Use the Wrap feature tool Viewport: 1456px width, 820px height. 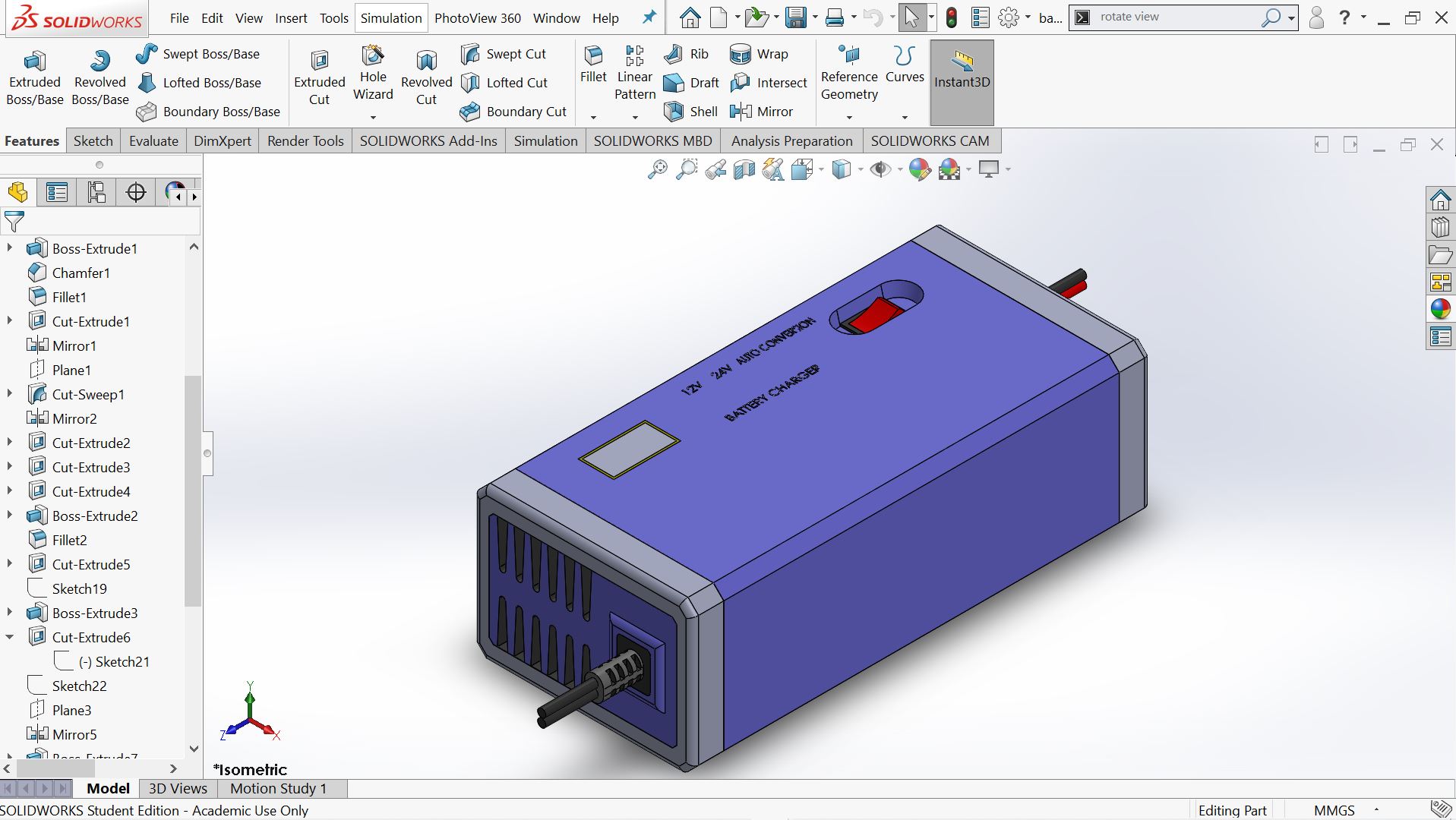(760, 54)
